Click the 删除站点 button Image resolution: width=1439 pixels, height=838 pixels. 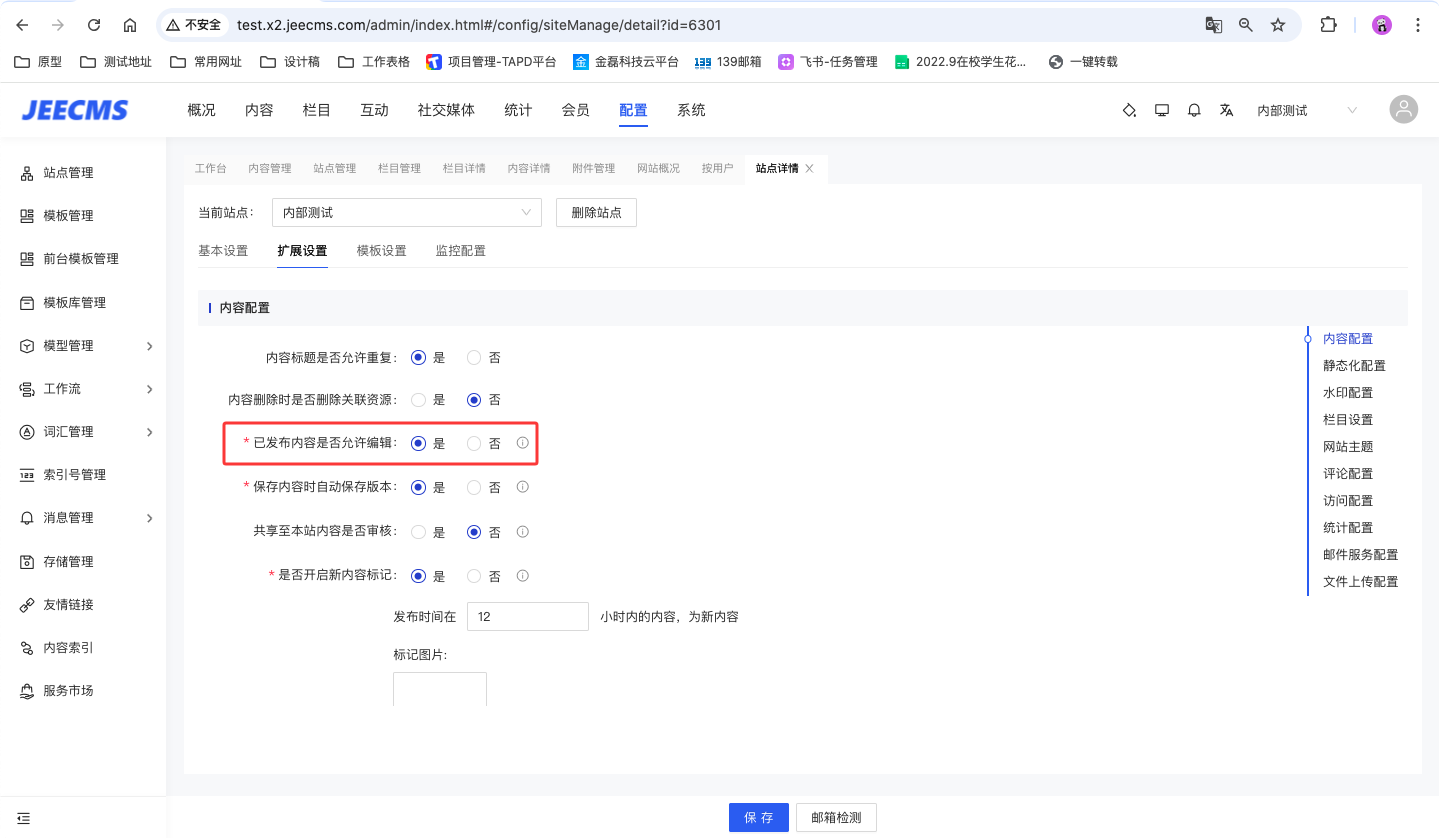tap(596, 213)
